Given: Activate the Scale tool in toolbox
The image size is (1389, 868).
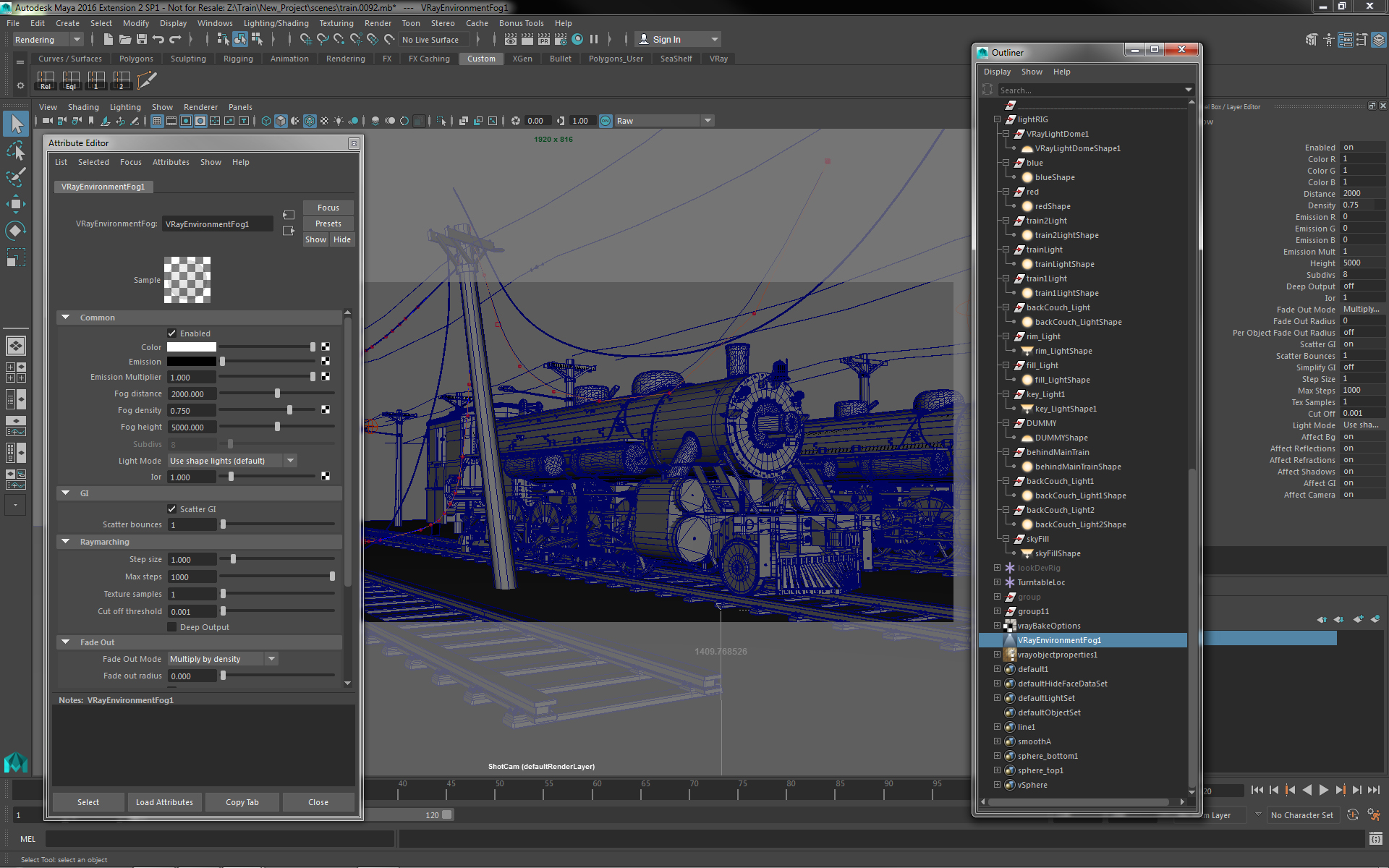Looking at the screenshot, I should [x=16, y=258].
